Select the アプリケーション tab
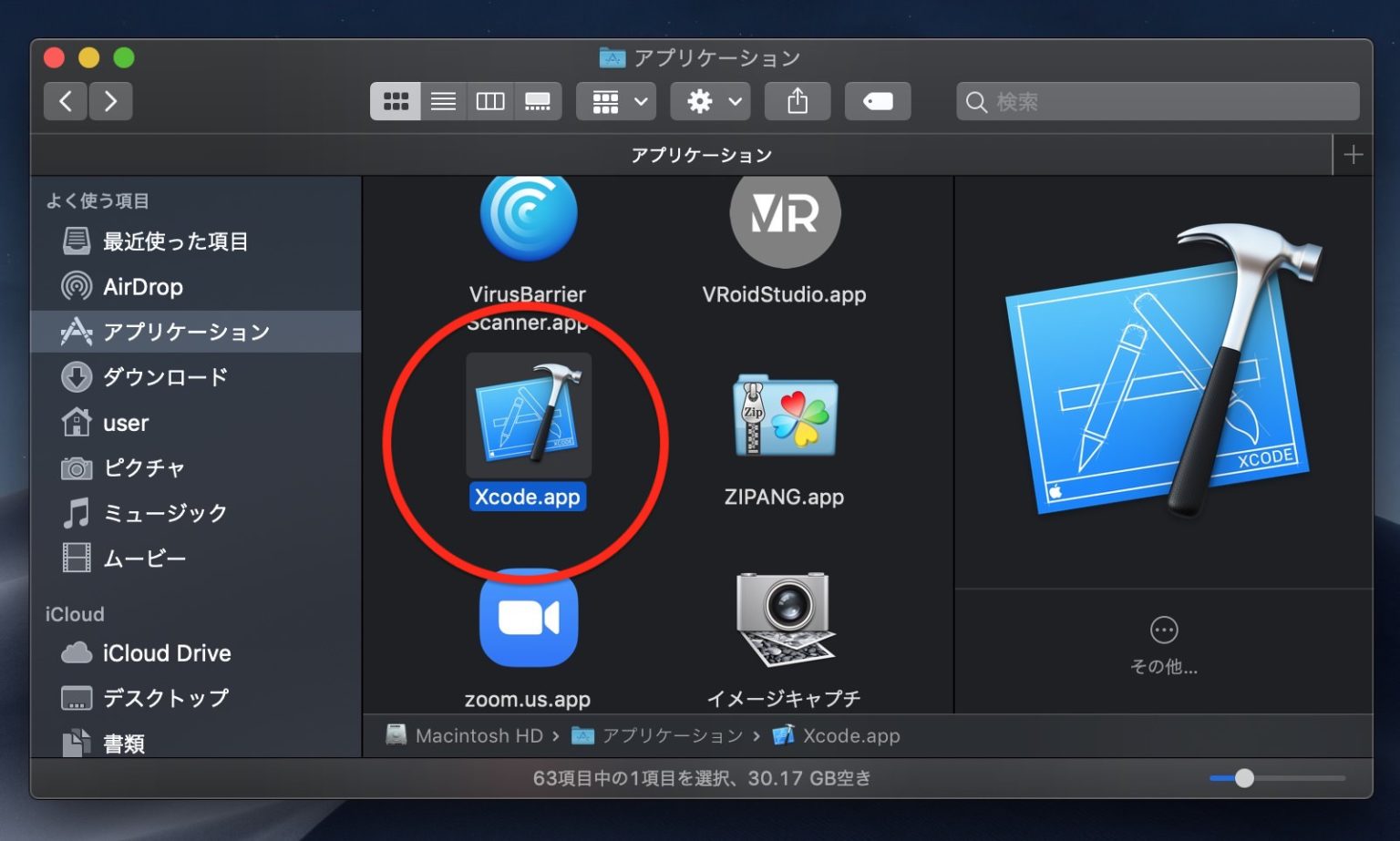 pos(702,154)
